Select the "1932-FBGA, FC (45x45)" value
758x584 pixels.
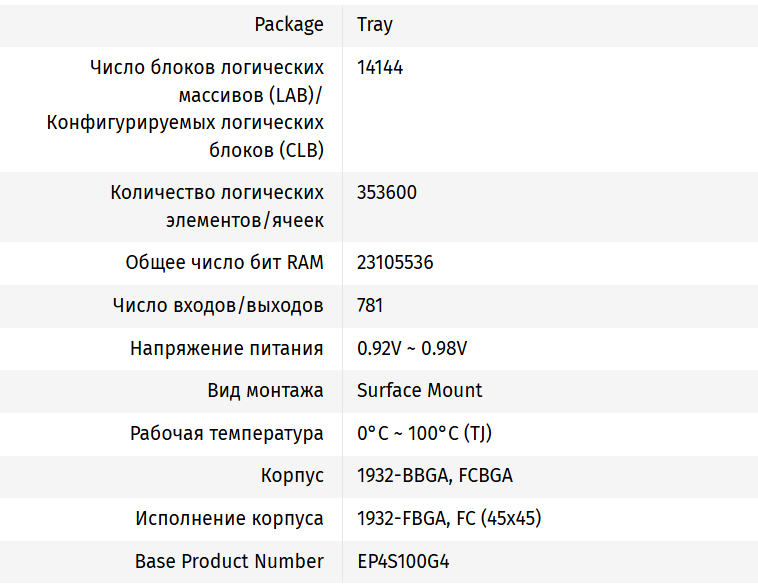449,519
